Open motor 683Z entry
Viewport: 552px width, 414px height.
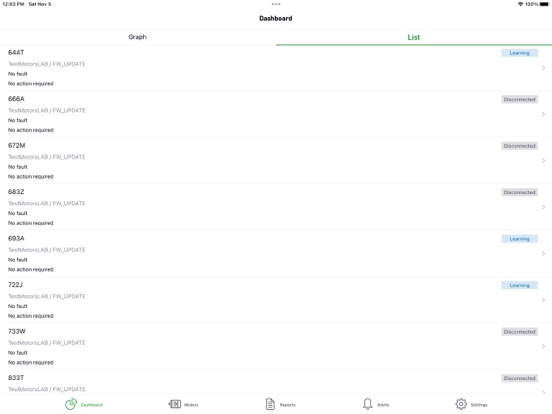coord(276,207)
